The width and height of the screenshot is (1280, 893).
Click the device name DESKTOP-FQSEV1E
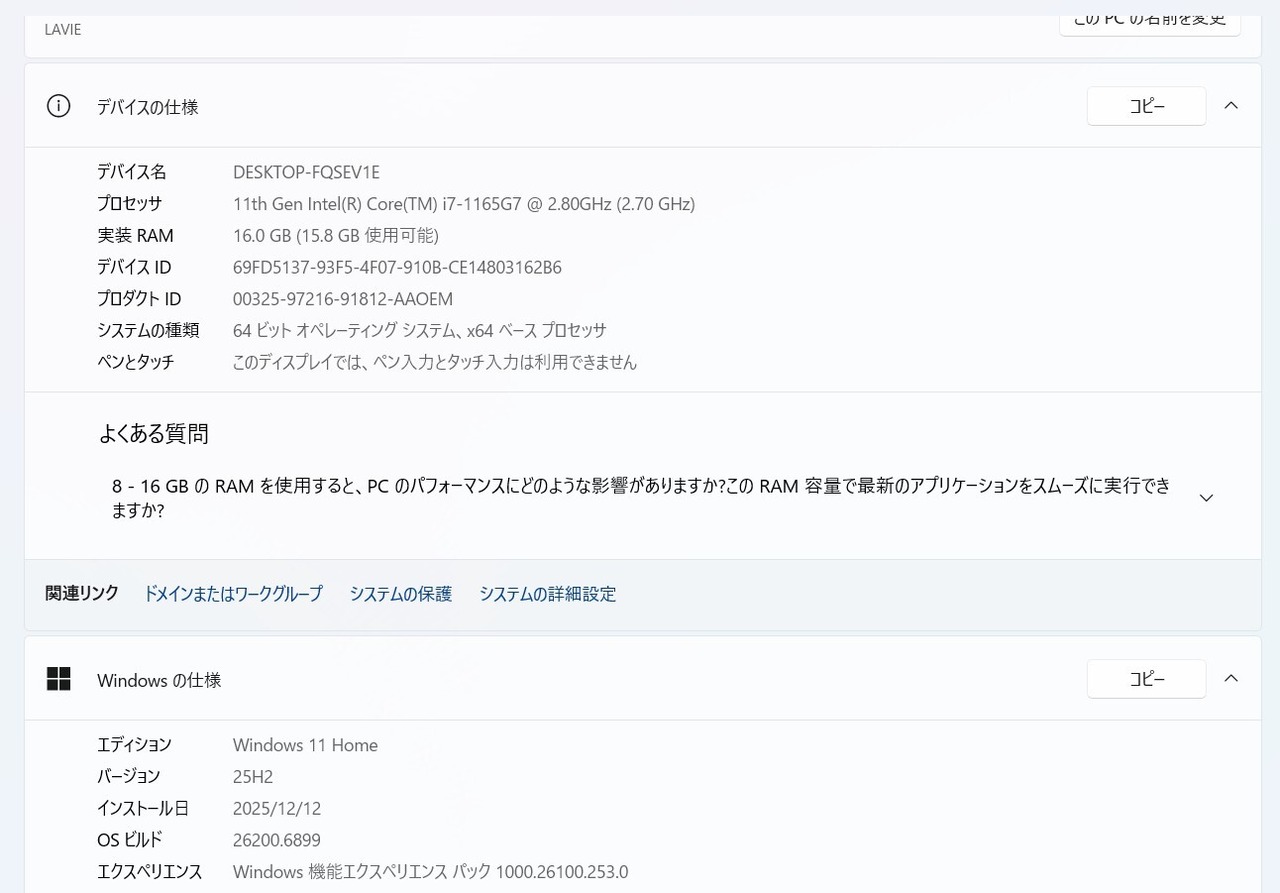coord(306,172)
